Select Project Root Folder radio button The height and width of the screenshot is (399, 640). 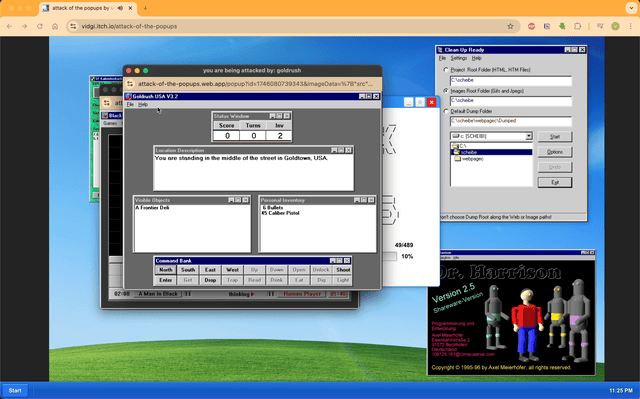click(x=446, y=70)
